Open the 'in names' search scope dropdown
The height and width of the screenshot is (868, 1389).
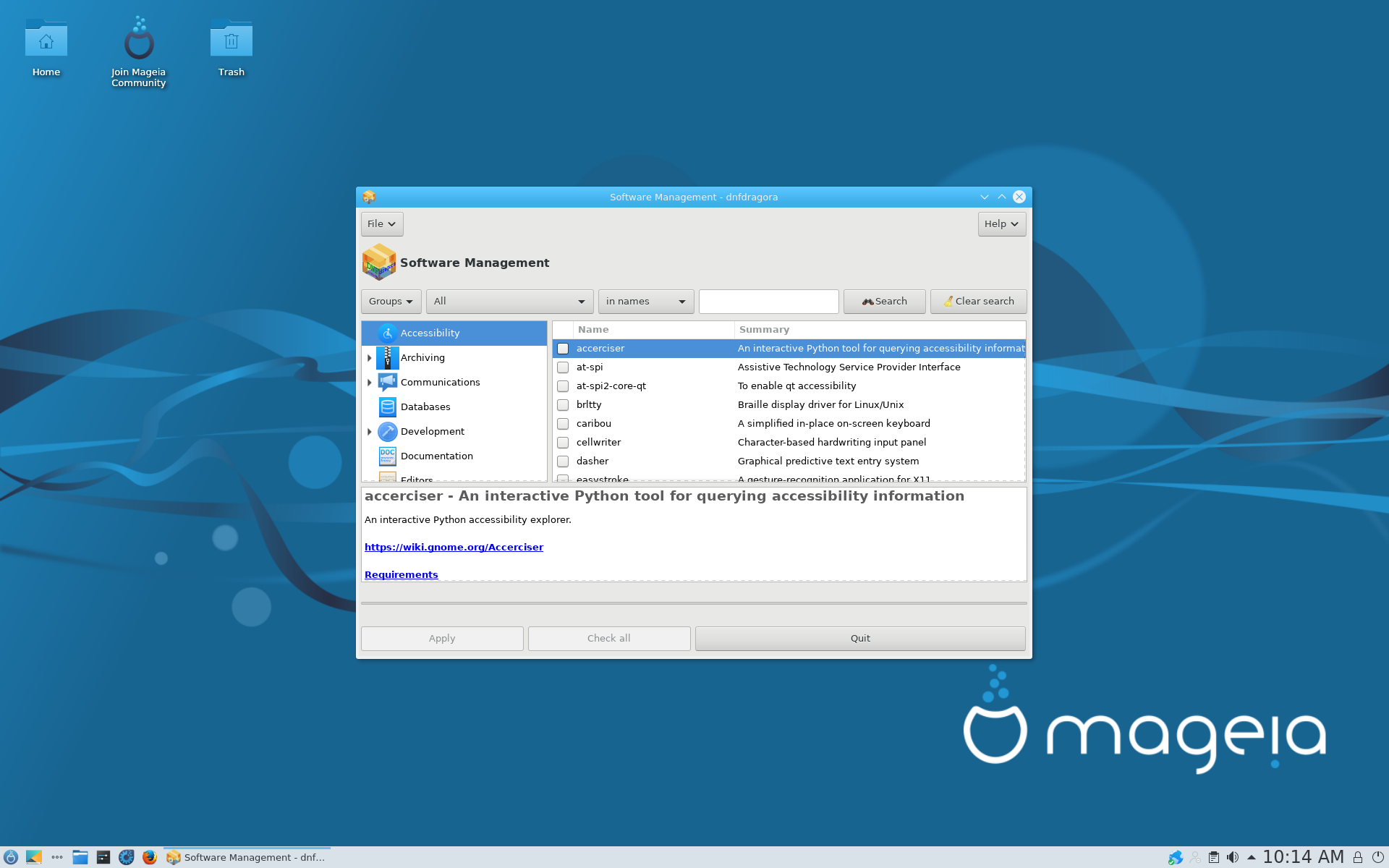(x=646, y=302)
